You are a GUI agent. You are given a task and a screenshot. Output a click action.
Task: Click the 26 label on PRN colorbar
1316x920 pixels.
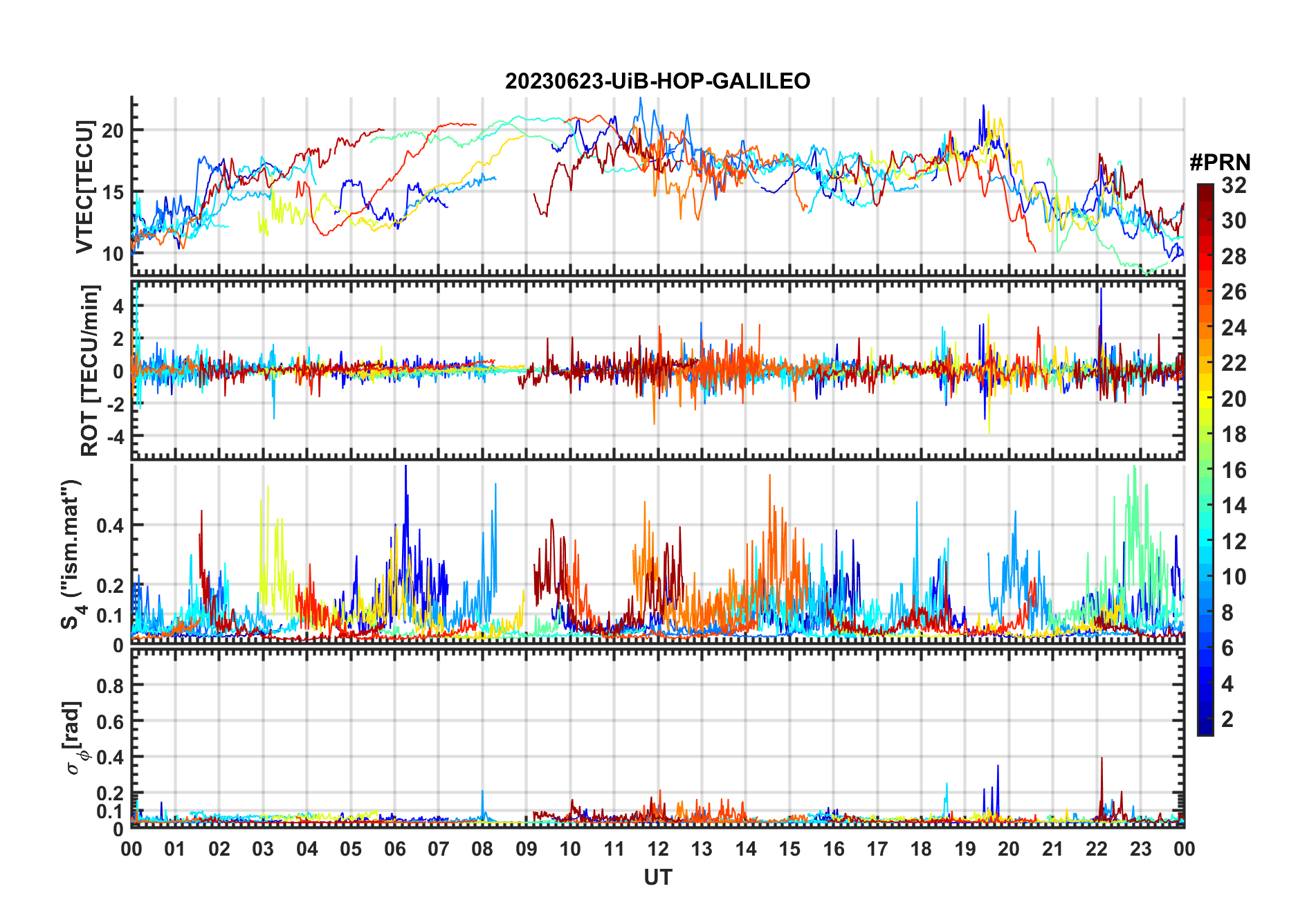tap(1234, 292)
